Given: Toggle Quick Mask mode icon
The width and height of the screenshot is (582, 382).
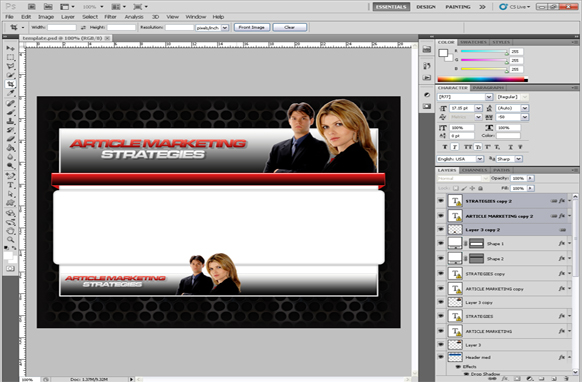Looking at the screenshot, I should click(10, 268).
